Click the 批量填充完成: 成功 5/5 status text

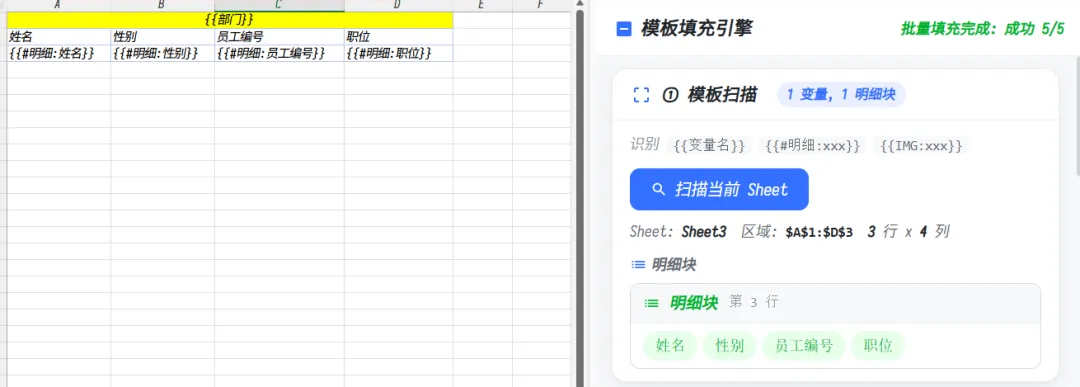pyautogui.click(x=982, y=29)
